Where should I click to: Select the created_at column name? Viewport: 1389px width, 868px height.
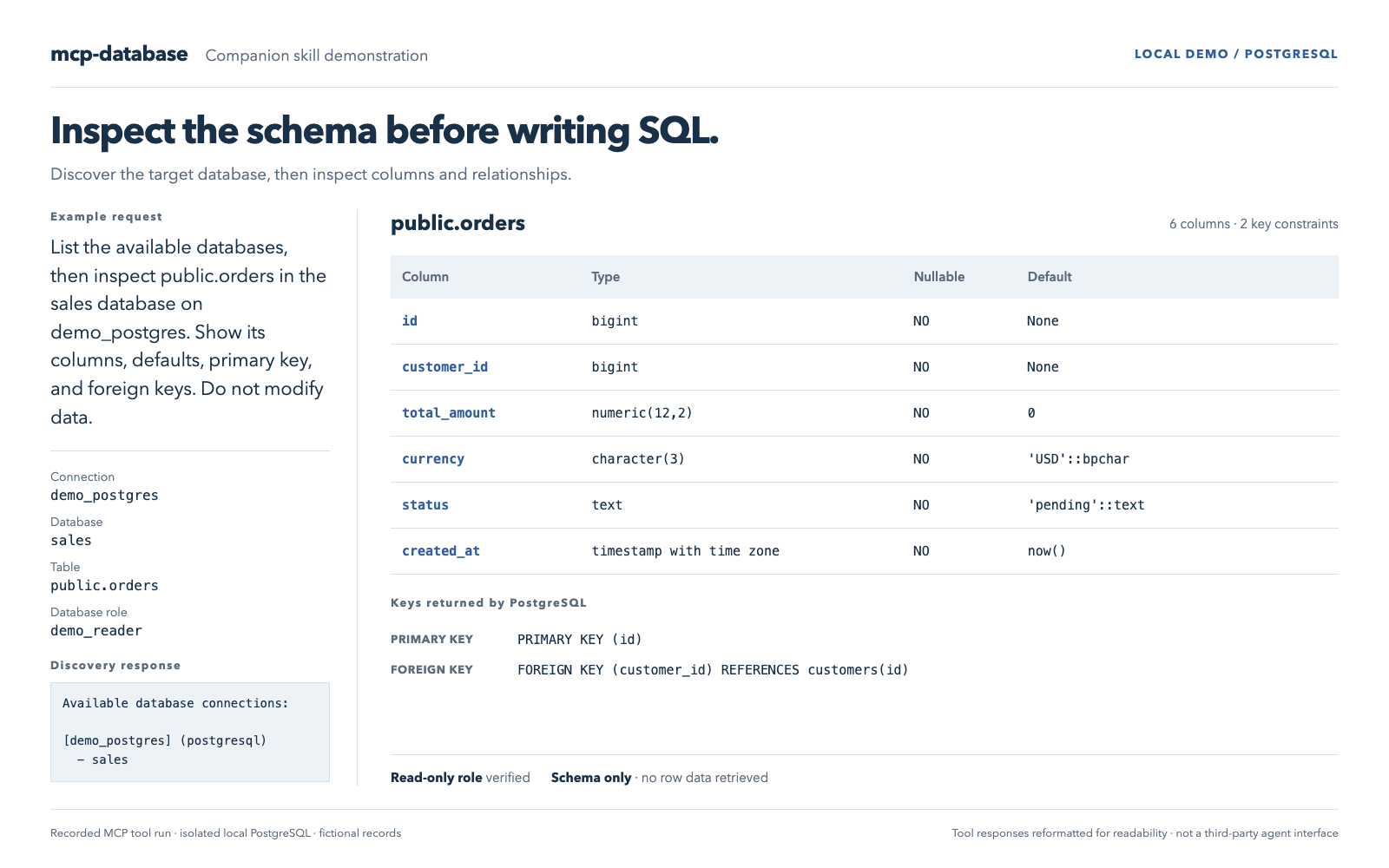(x=441, y=551)
